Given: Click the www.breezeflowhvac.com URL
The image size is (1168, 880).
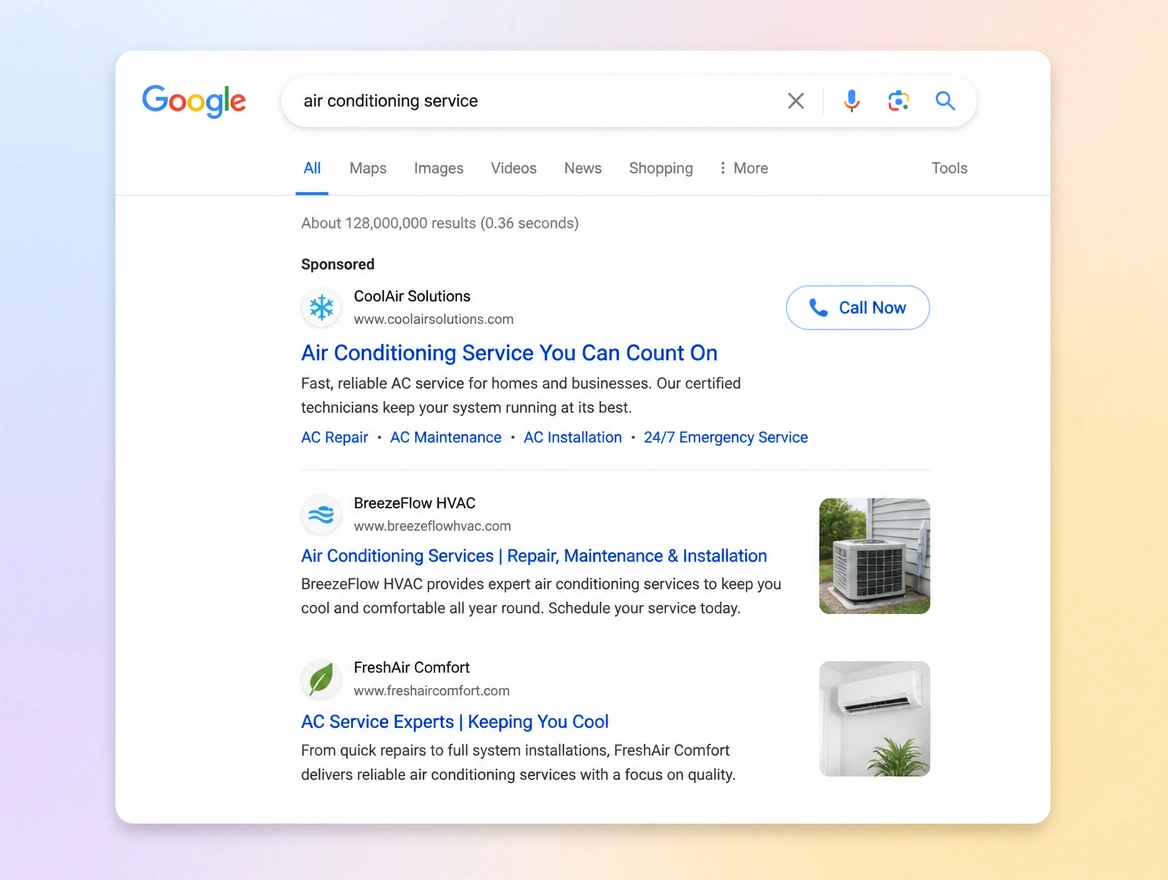Looking at the screenshot, I should [432, 526].
